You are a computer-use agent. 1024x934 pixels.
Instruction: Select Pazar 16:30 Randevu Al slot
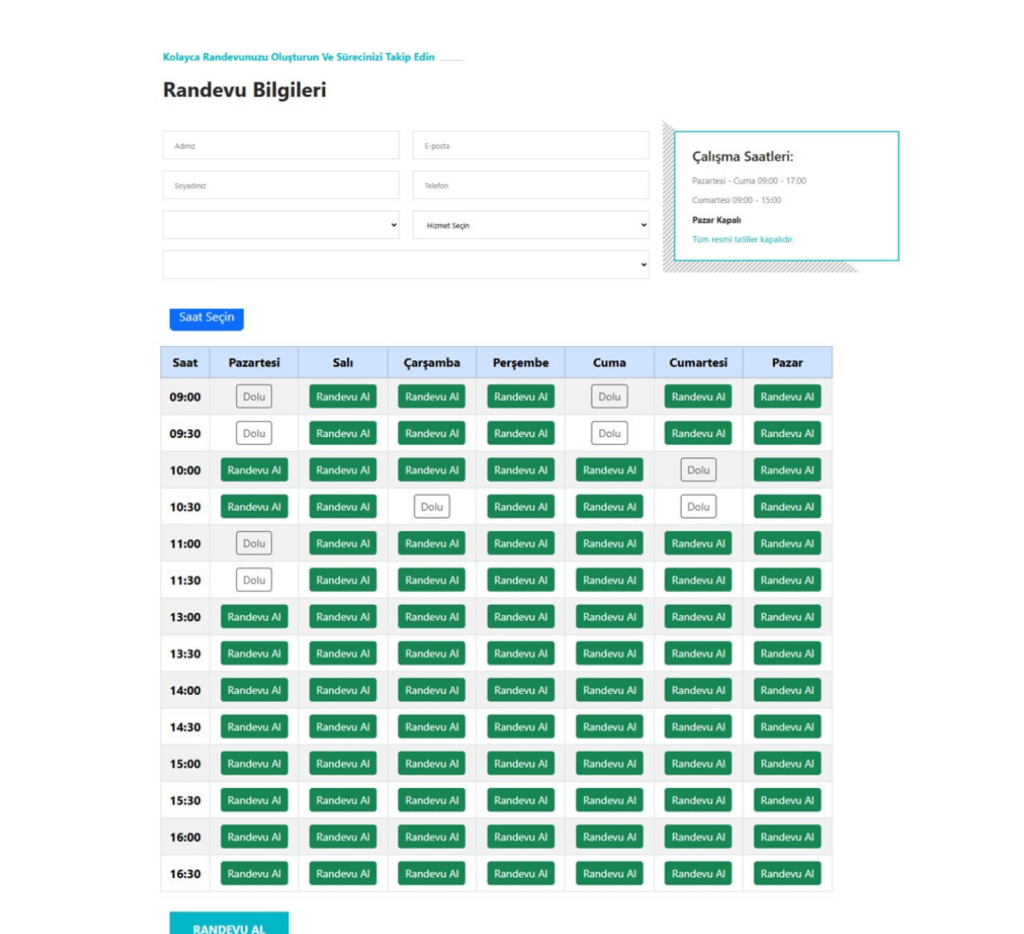[787, 874]
